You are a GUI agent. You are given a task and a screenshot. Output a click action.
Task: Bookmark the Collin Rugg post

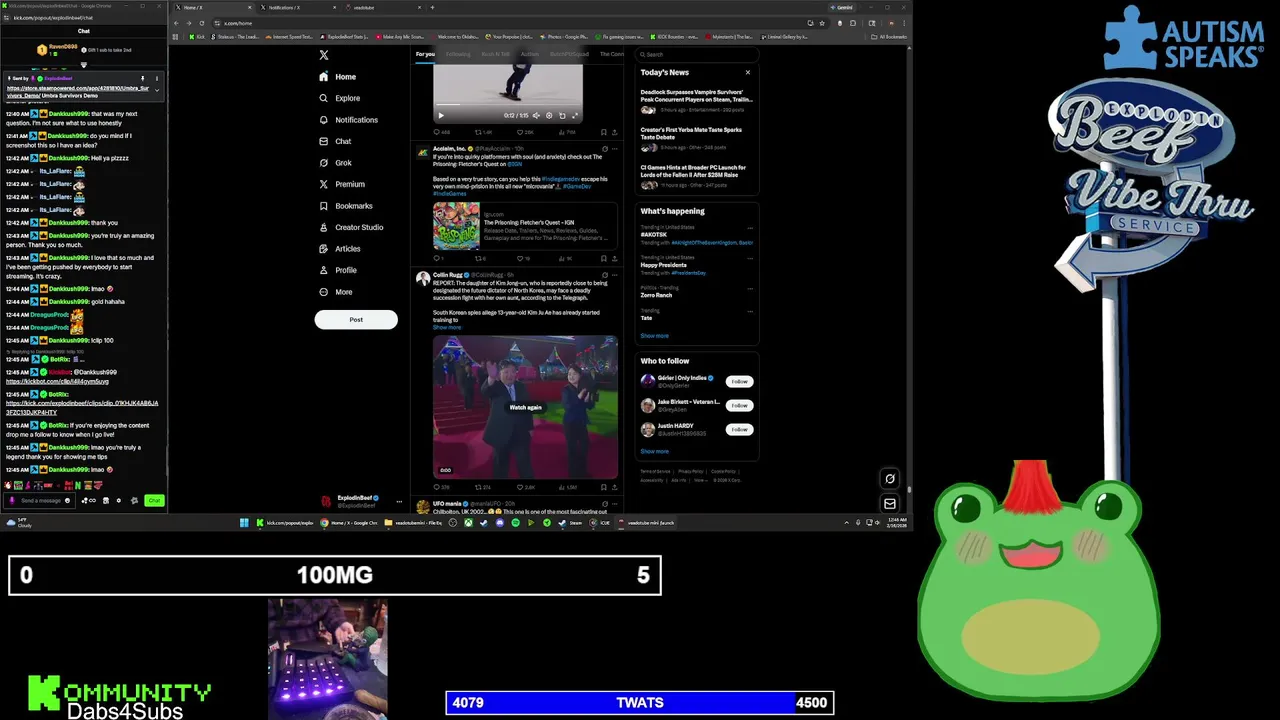(603, 487)
